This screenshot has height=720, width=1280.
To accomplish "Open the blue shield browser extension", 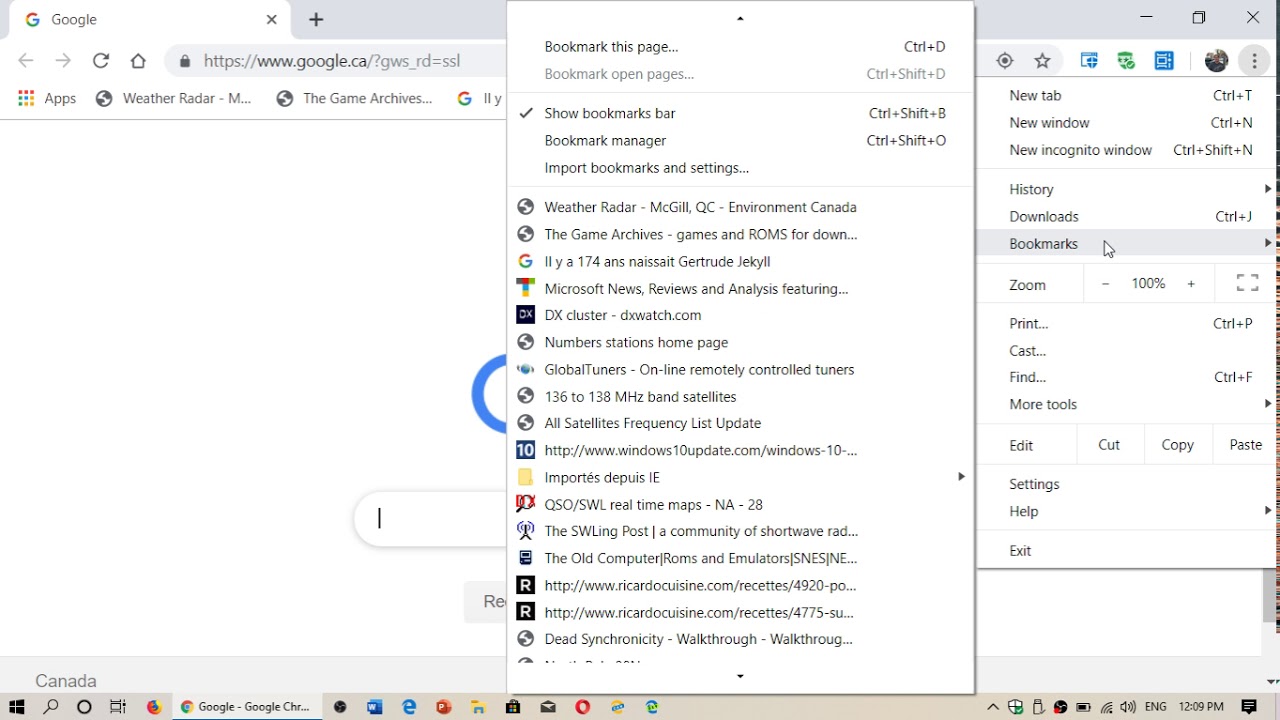I will click(1089, 61).
